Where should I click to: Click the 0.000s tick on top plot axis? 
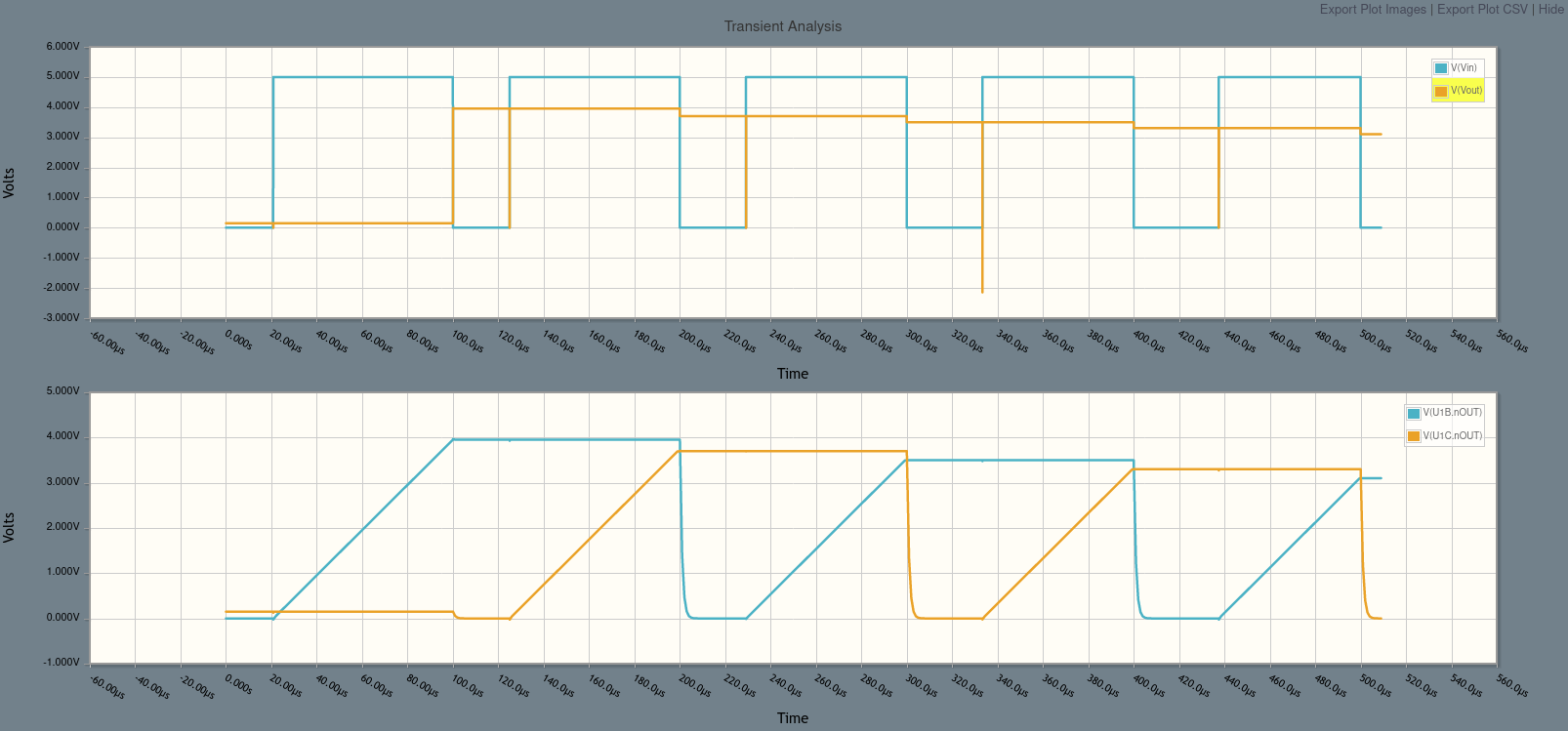tap(238, 340)
